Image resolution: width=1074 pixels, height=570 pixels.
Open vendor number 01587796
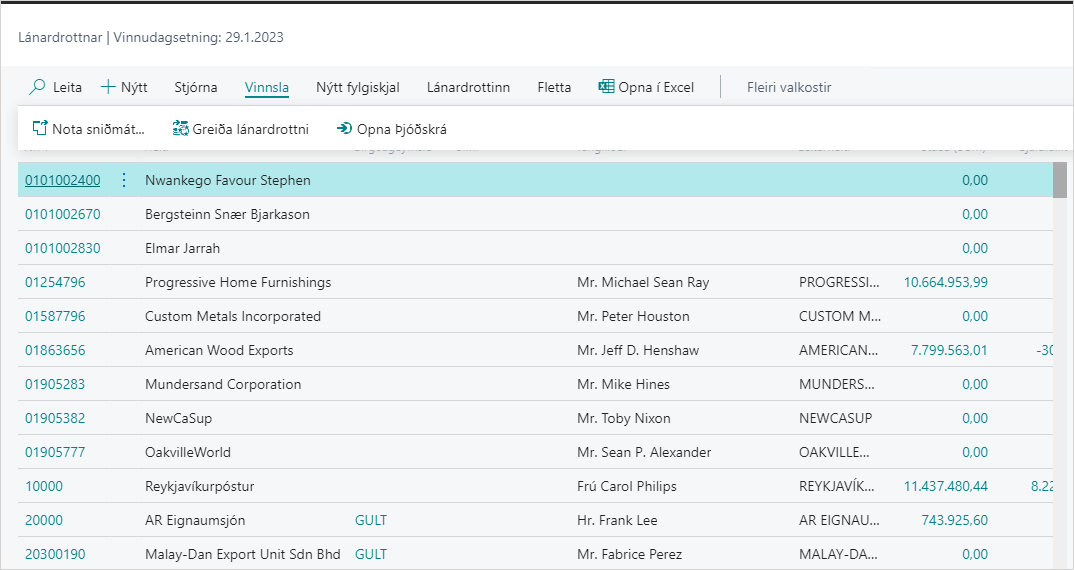tap(55, 316)
